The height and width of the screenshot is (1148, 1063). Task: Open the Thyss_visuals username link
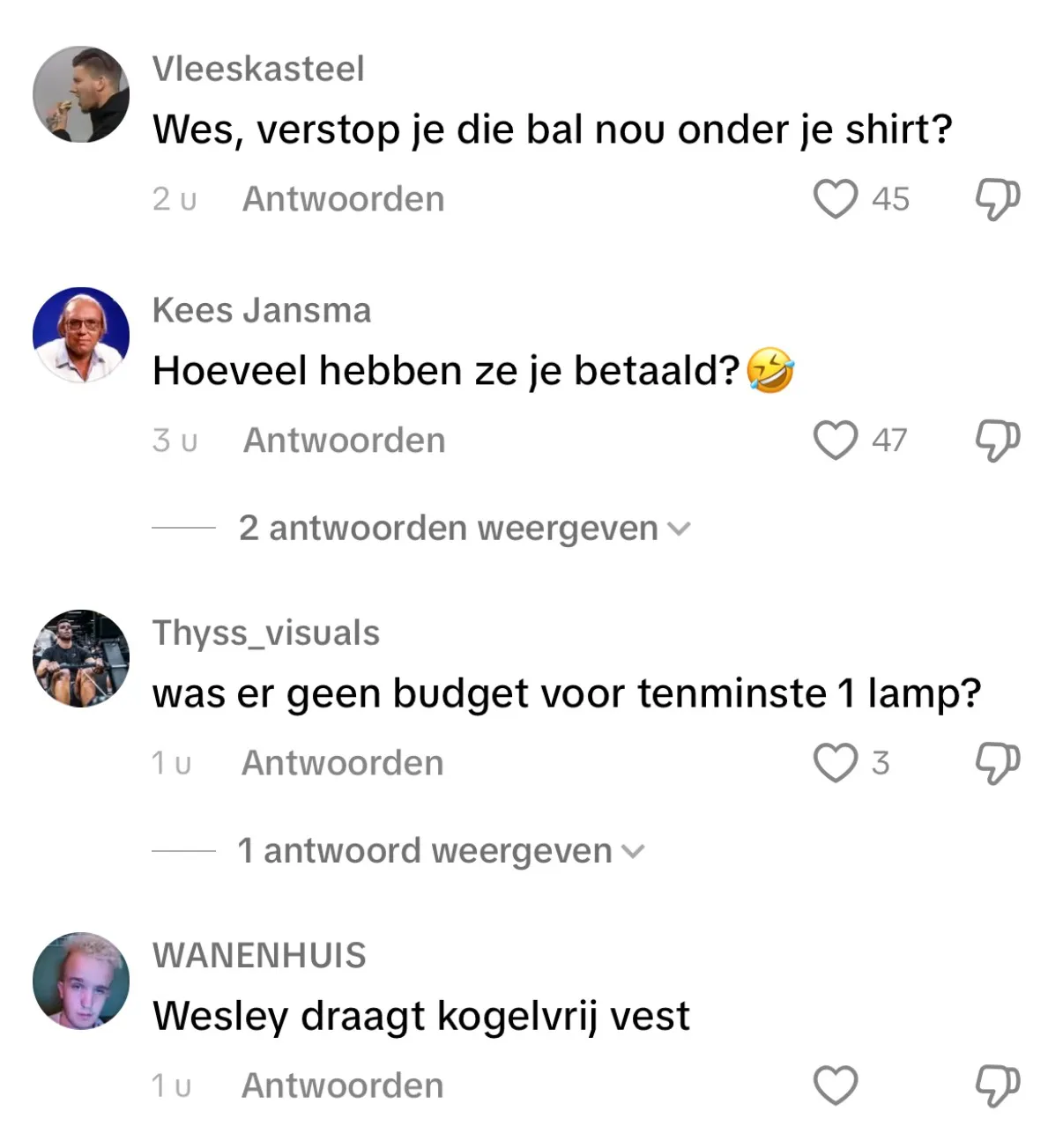266,633
